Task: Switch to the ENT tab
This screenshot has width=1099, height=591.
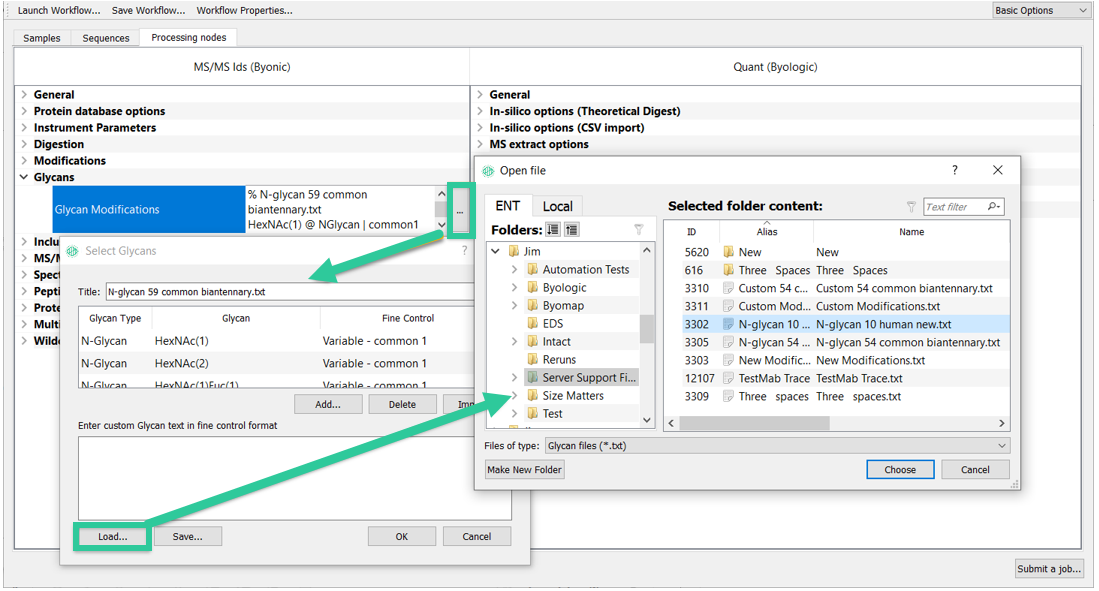Action: [507, 205]
